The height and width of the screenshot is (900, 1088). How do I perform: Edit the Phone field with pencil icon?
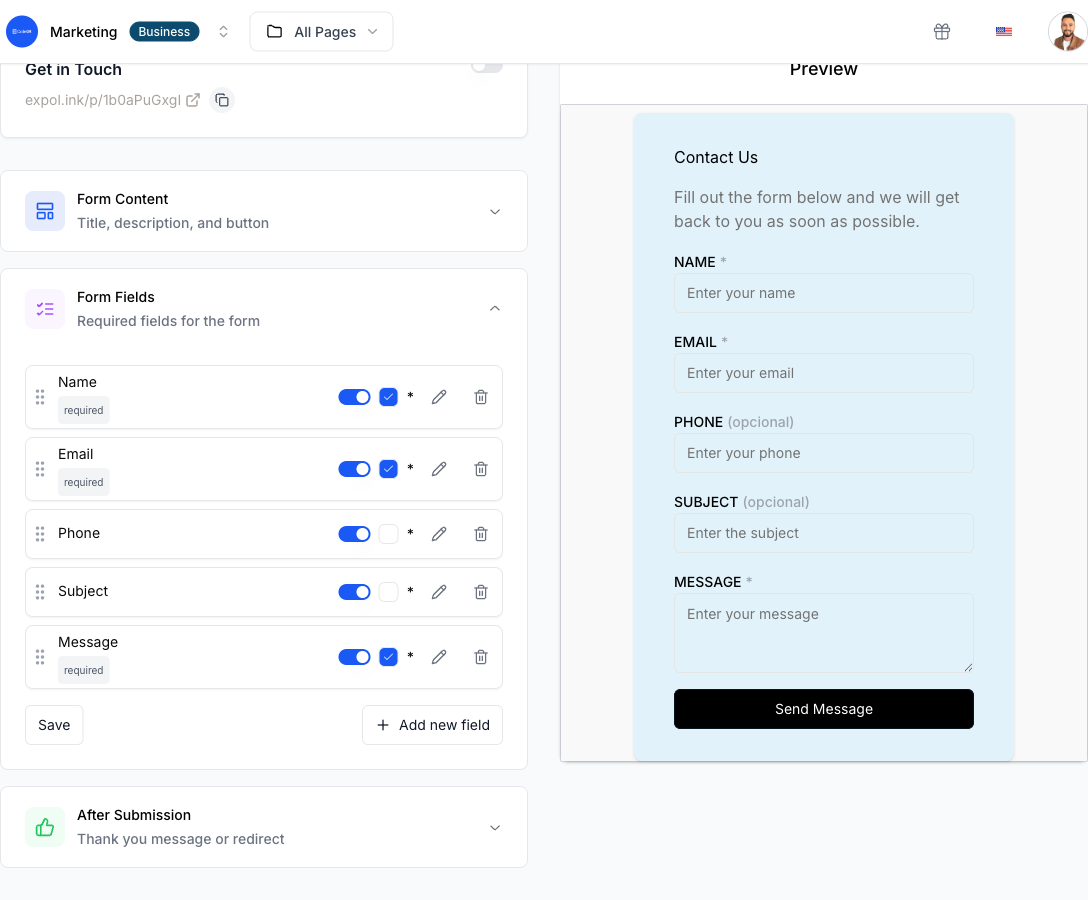[439, 534]
